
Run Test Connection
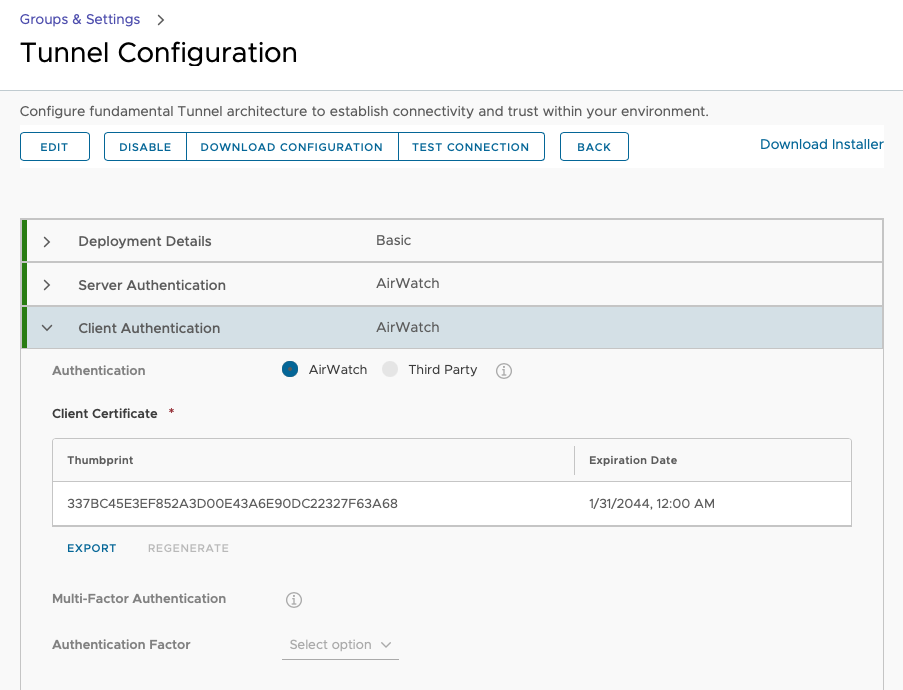(471, 147)
